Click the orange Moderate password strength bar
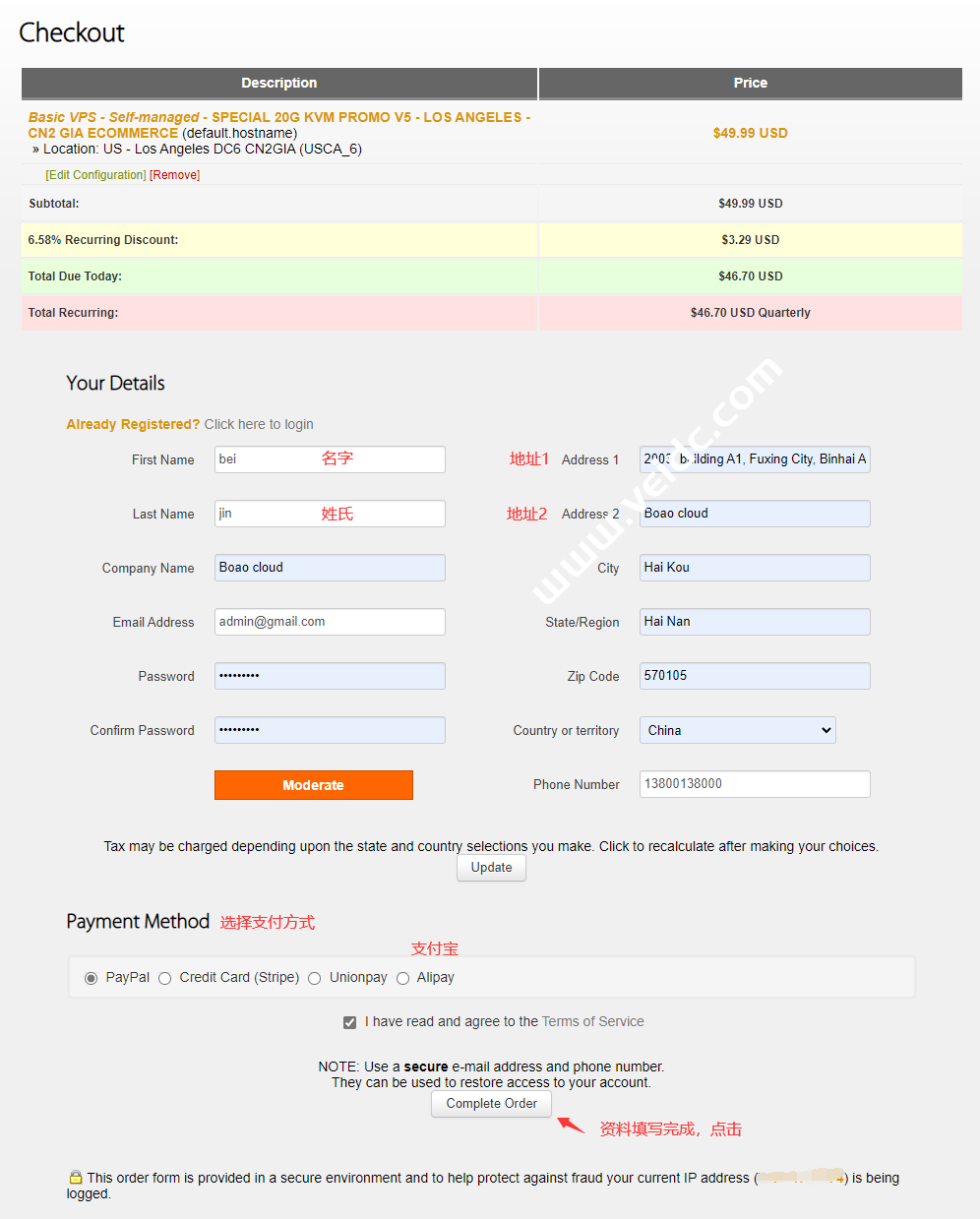The width and height of the screenshot is (980, 1219). pos(314,785)
